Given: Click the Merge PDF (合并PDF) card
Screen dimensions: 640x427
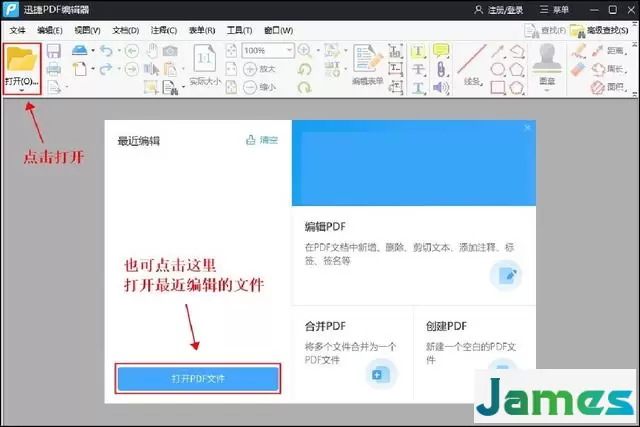Looking at the screenshot, I should (353, 354).
